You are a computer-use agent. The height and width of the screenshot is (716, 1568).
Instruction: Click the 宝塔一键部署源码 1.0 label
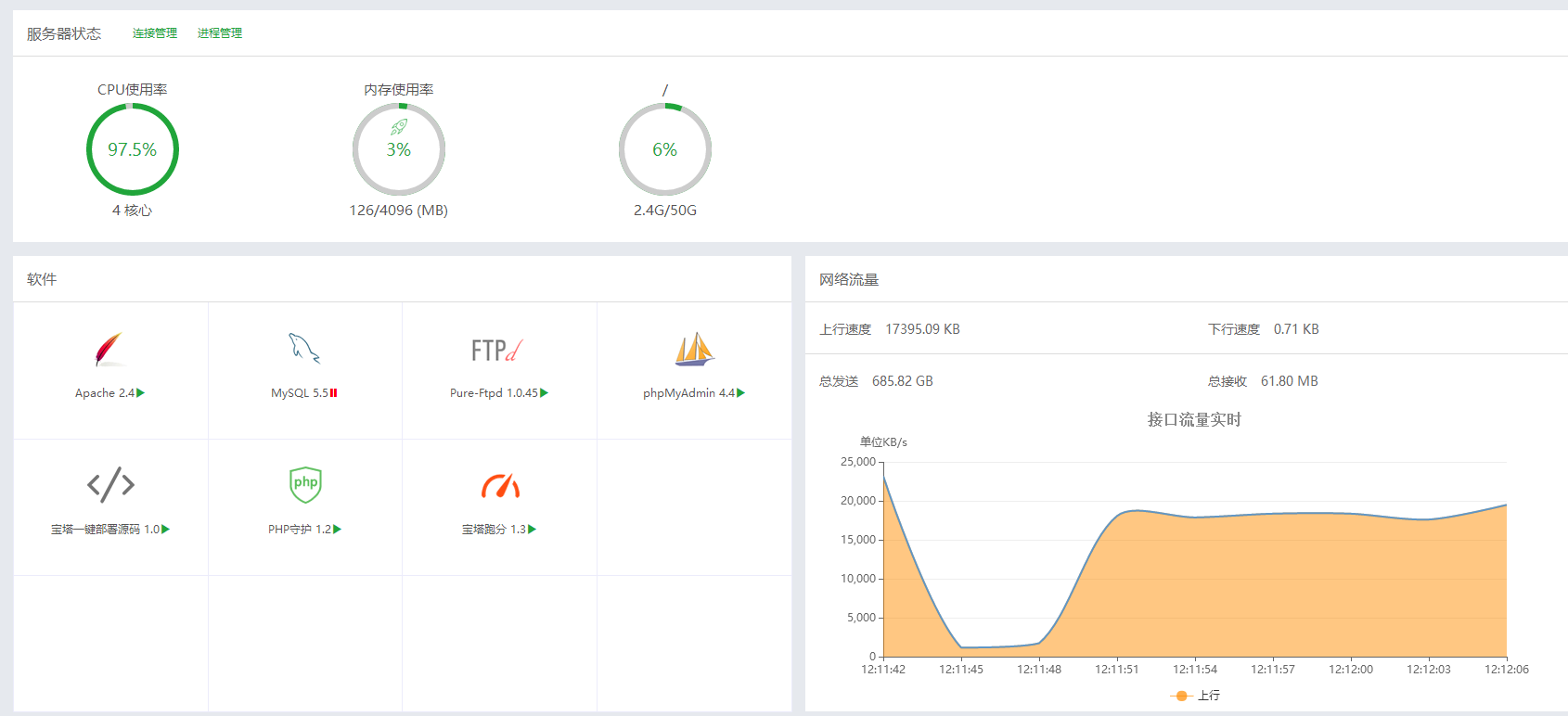[x=105, y=530]
